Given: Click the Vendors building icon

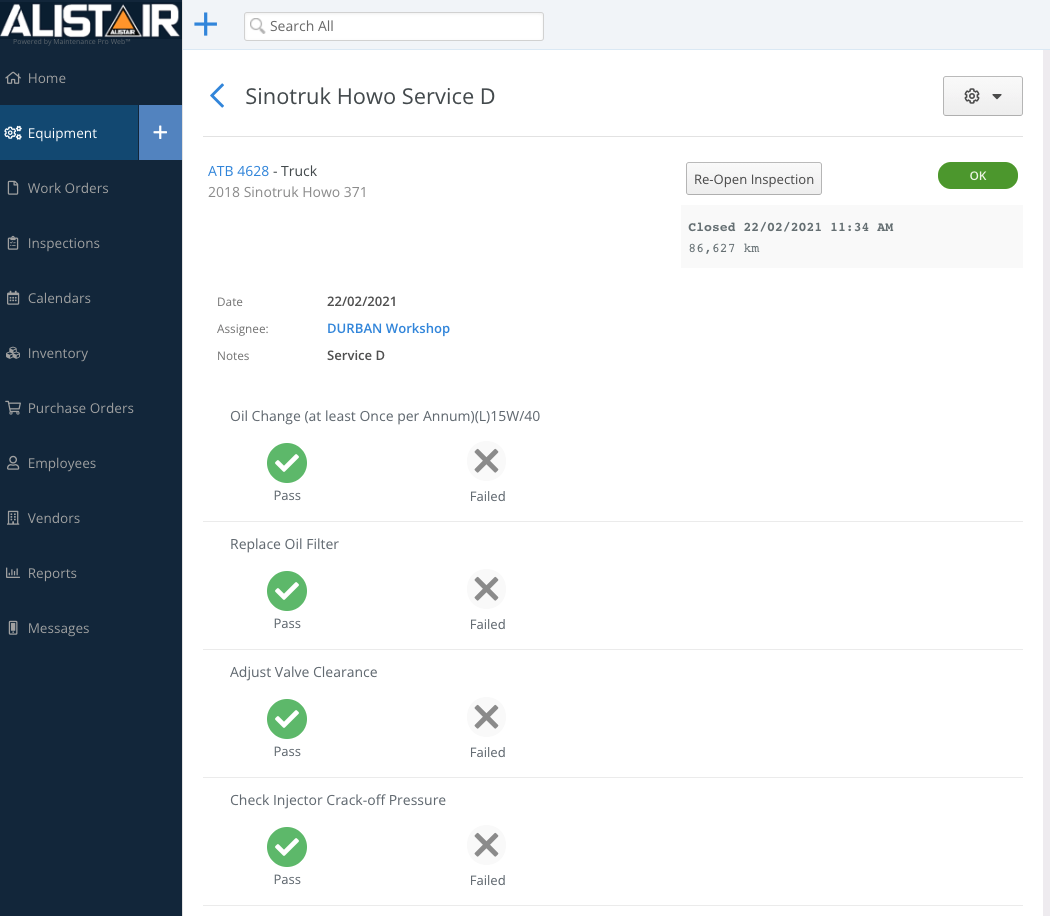Looking at the screenshot, I should click(x=13, y=518).
